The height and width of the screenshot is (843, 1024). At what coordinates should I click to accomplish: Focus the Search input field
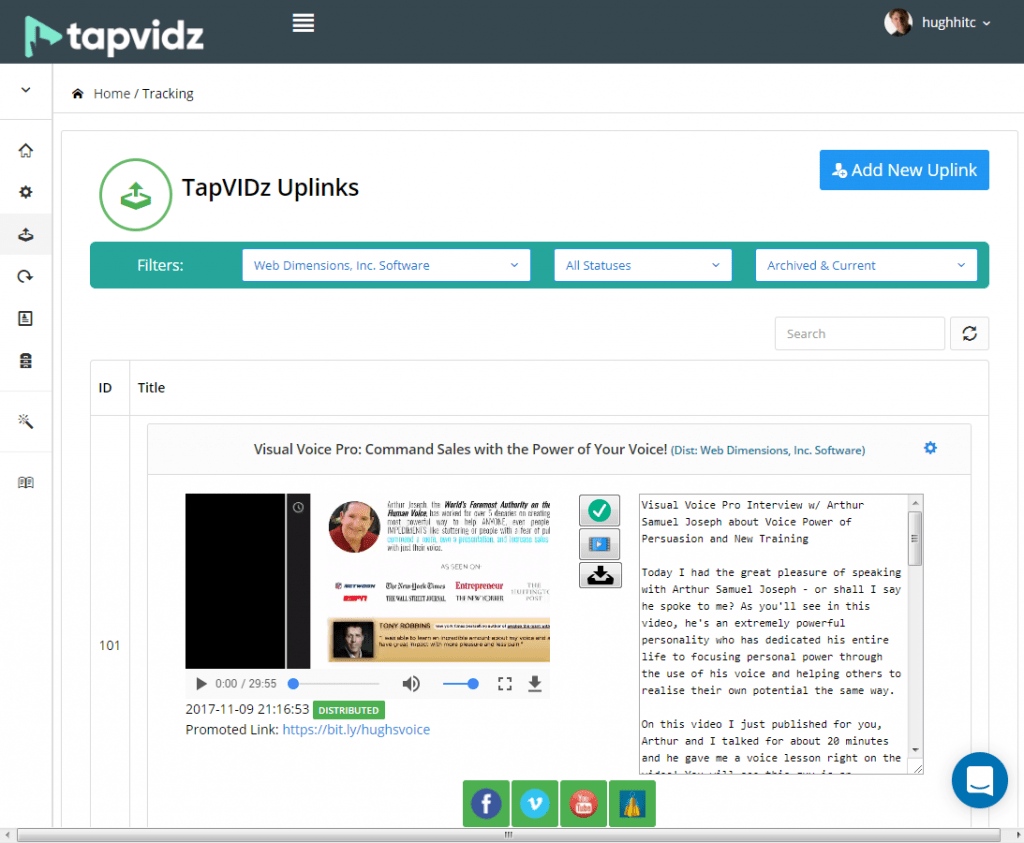click(859, 334)
